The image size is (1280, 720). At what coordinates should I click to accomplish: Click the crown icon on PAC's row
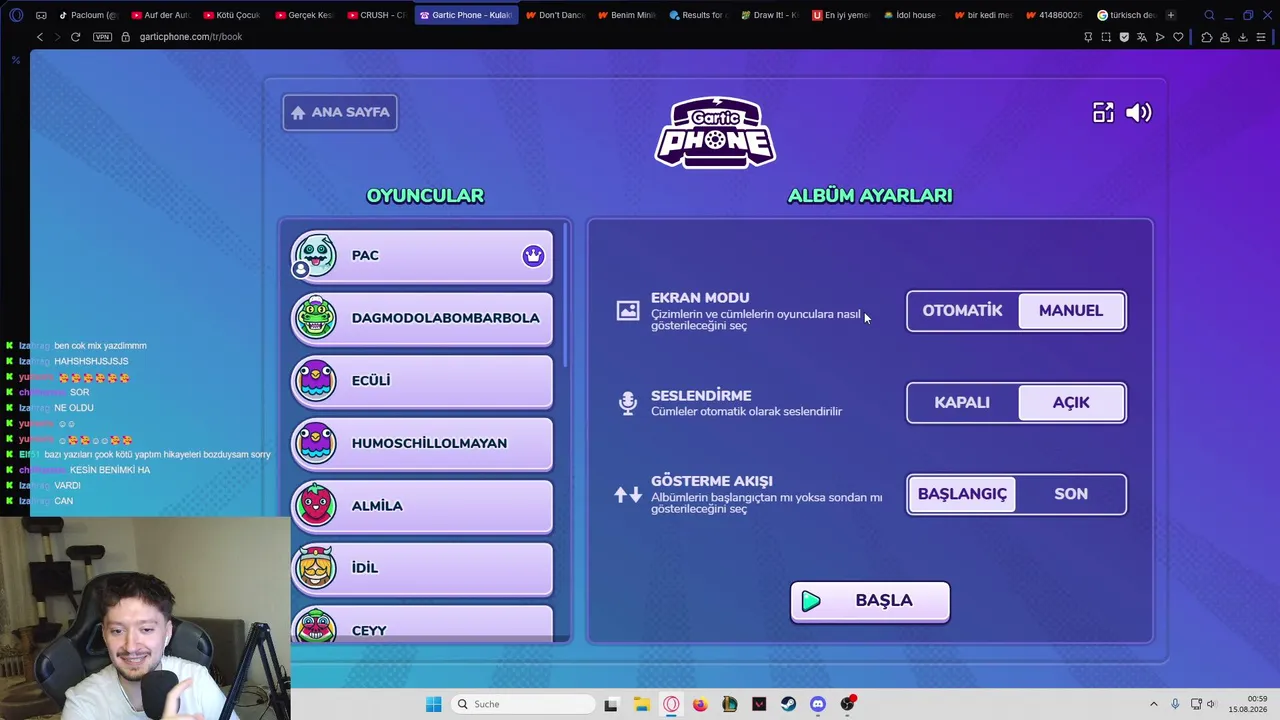point(533,256)
